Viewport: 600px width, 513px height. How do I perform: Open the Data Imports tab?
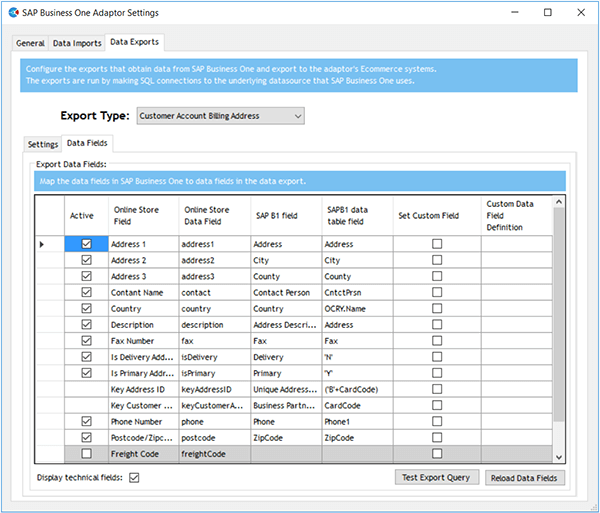pyautogui.click(x=77, y=43)
